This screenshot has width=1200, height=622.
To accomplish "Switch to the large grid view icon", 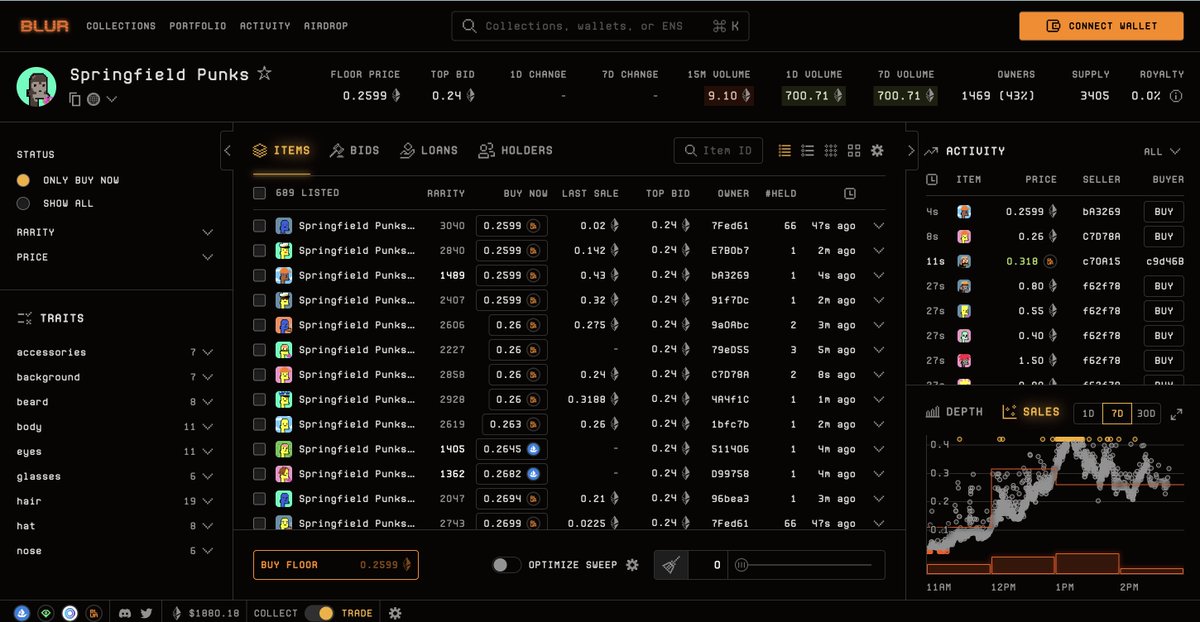I will 854,150.
